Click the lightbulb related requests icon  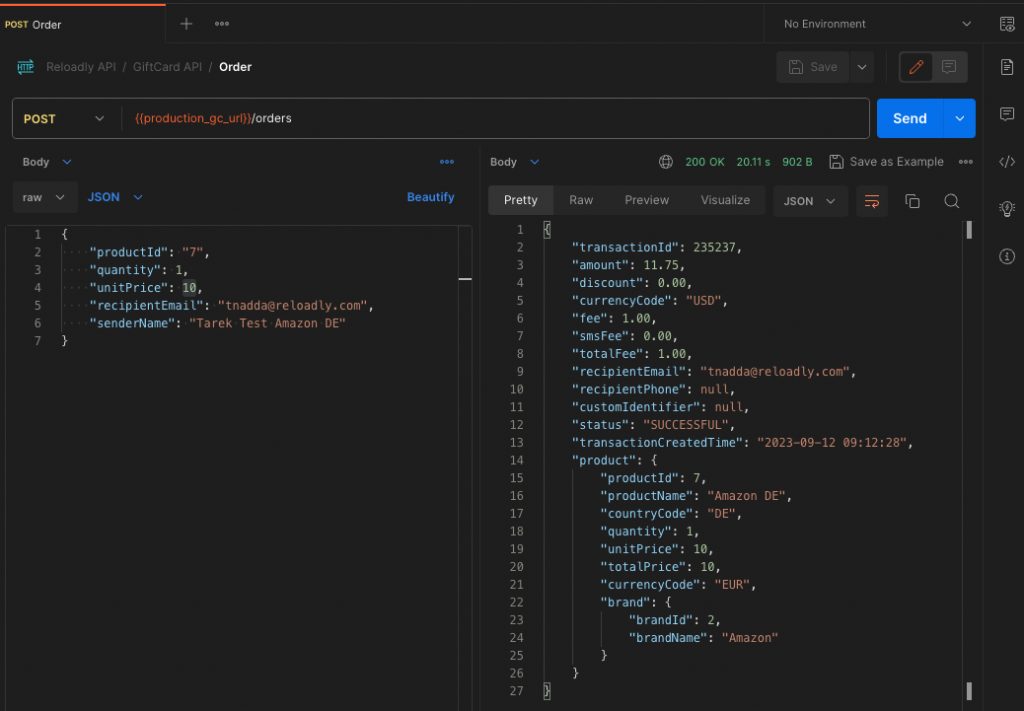click(1007, 209)
